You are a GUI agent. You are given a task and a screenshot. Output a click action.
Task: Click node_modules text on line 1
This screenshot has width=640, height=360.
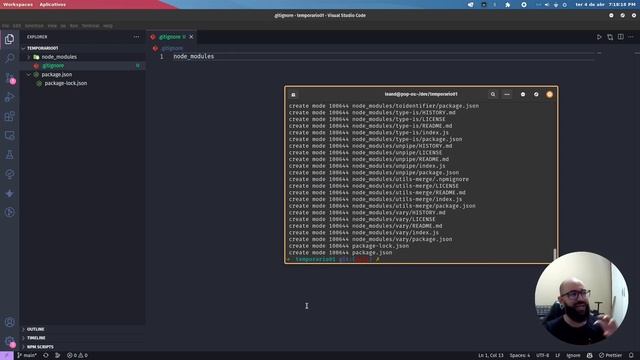coord(193,56)
